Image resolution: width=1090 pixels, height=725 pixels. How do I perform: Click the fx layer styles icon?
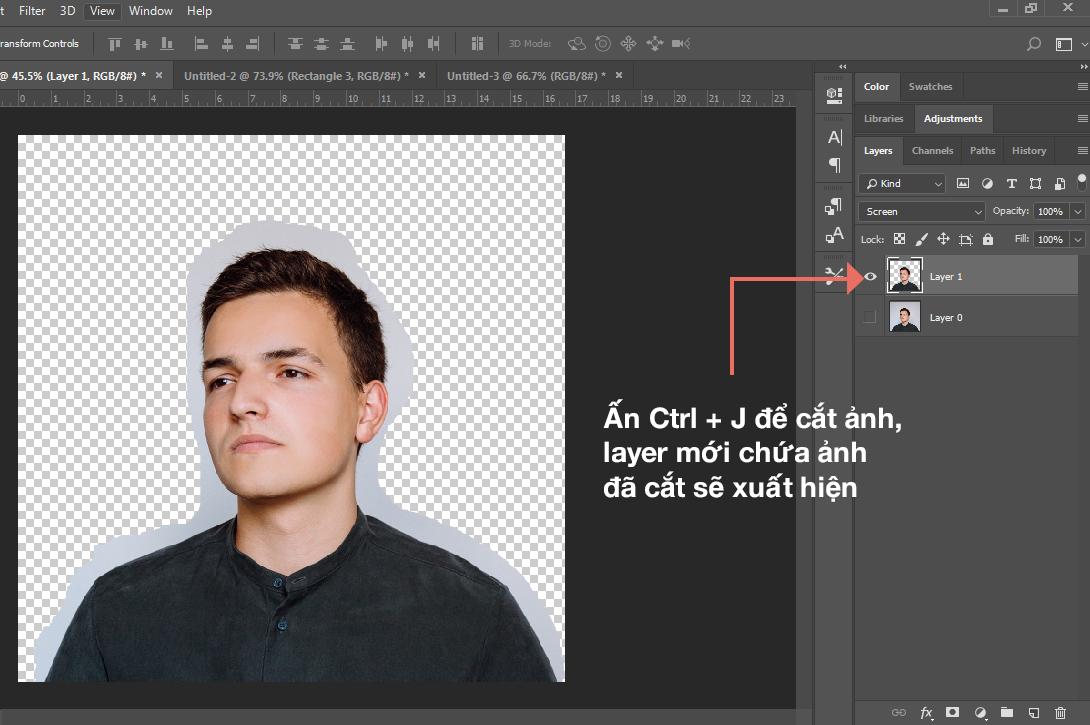pyautogui.click(x=926, y=712)
